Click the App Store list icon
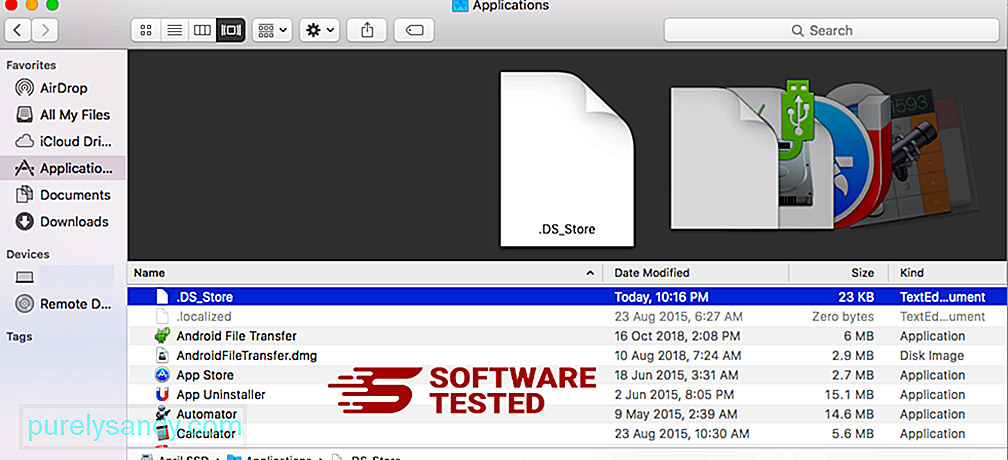The image size is (1008, 460). (163, 375)
